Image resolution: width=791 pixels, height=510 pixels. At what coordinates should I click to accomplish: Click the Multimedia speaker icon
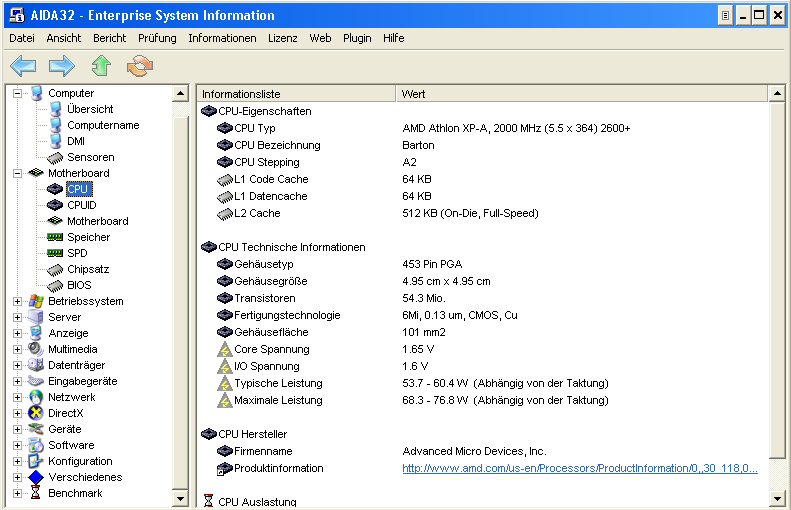(x=36, y=349)
